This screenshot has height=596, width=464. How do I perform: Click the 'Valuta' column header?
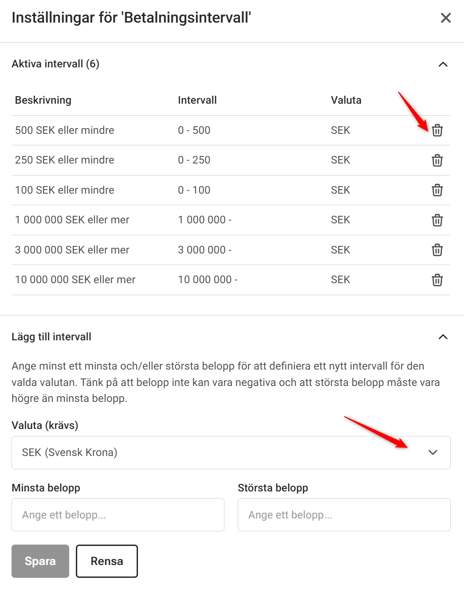point(346,100)
